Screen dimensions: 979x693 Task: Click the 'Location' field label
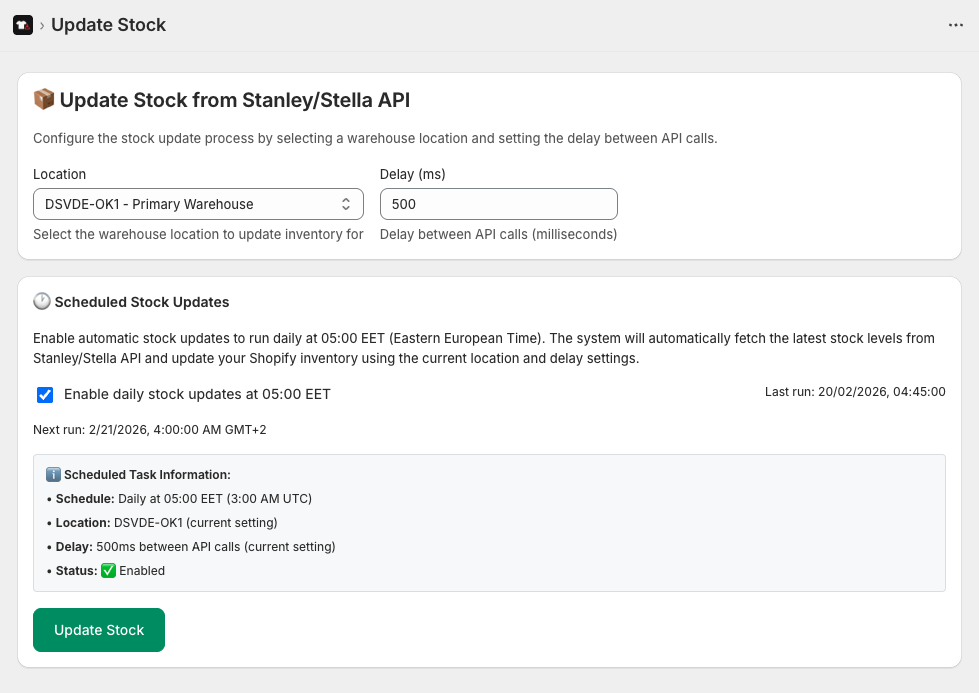[x=59, y=174]
